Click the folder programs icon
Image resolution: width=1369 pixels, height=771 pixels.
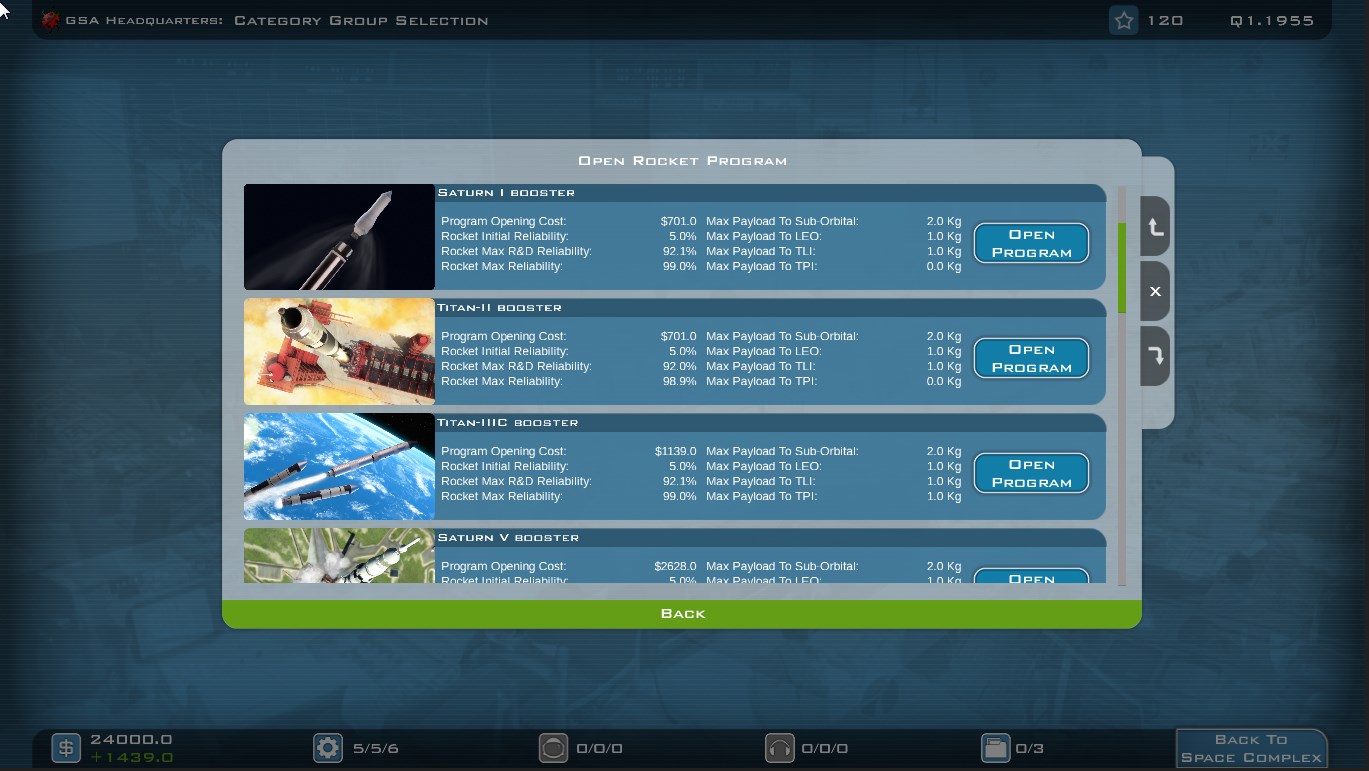click(995, 748)
